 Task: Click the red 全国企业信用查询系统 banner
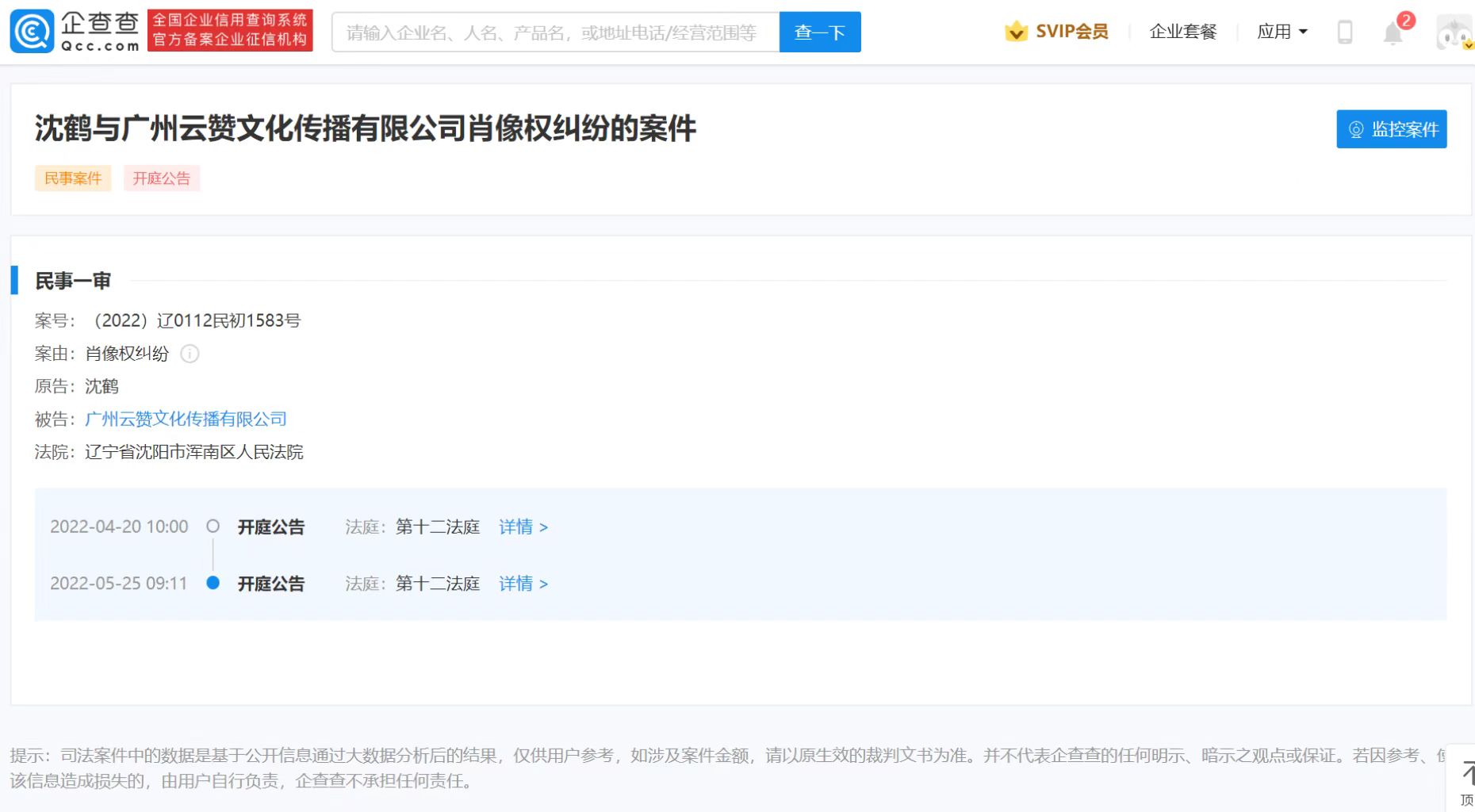tap(230, 30)
